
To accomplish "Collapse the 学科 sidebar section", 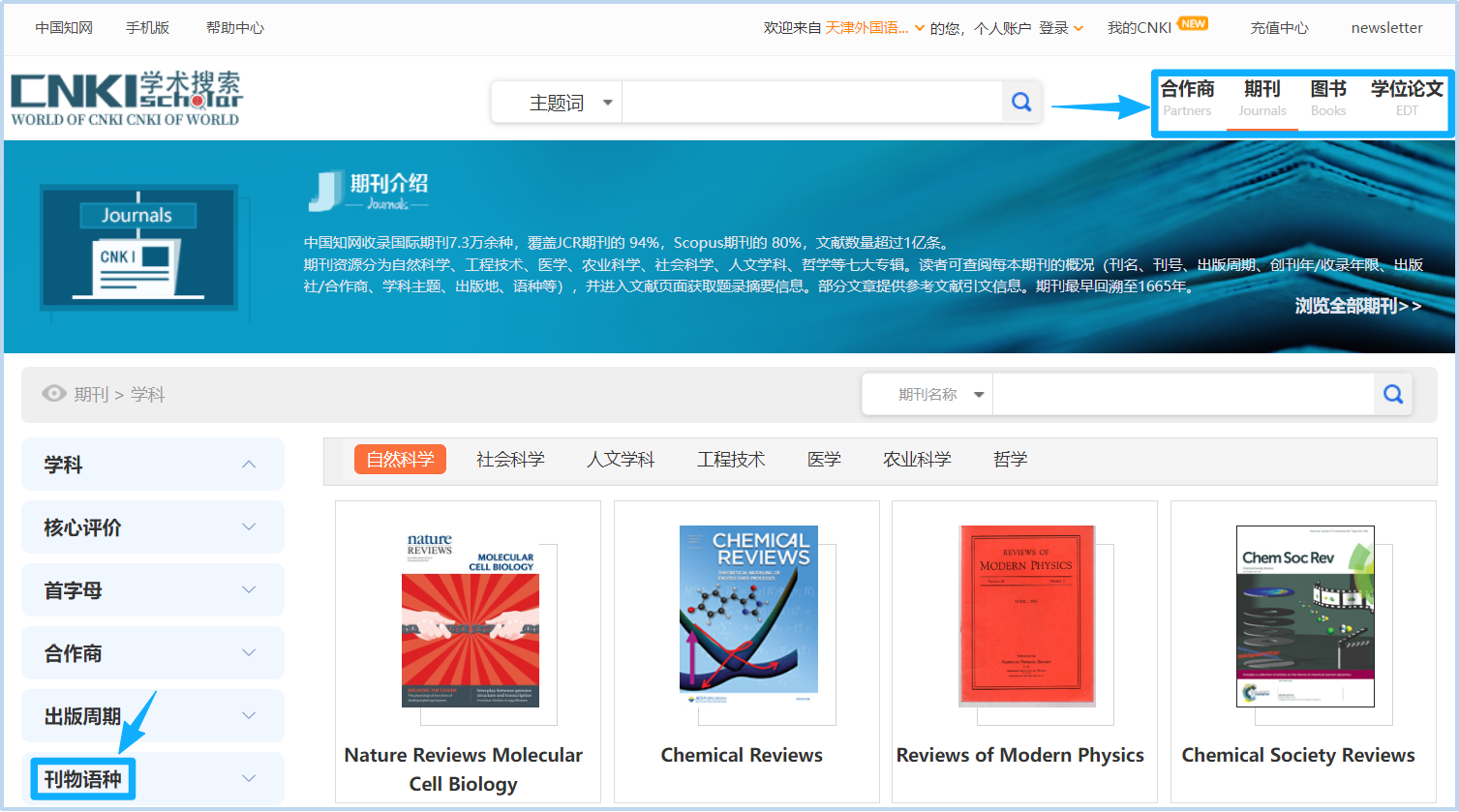I will click(x=249, y=465).
